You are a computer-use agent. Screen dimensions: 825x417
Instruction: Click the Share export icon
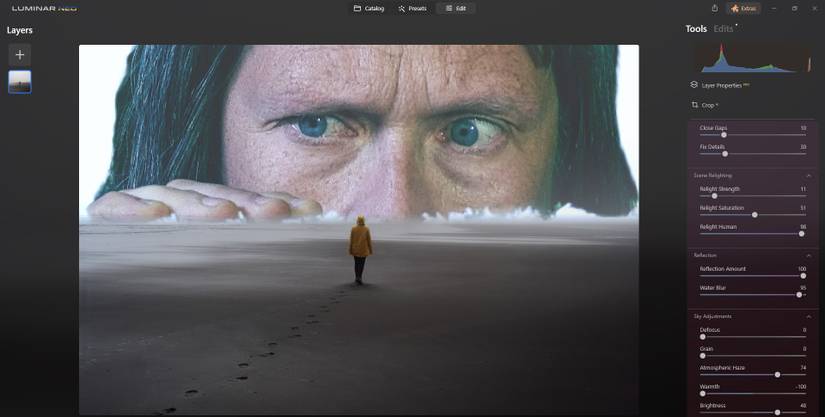pos(715,8)
